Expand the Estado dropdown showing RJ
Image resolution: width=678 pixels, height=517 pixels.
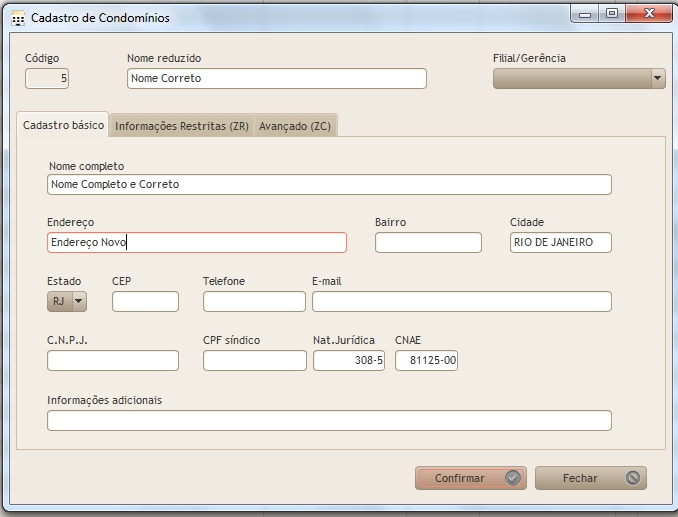79,301
